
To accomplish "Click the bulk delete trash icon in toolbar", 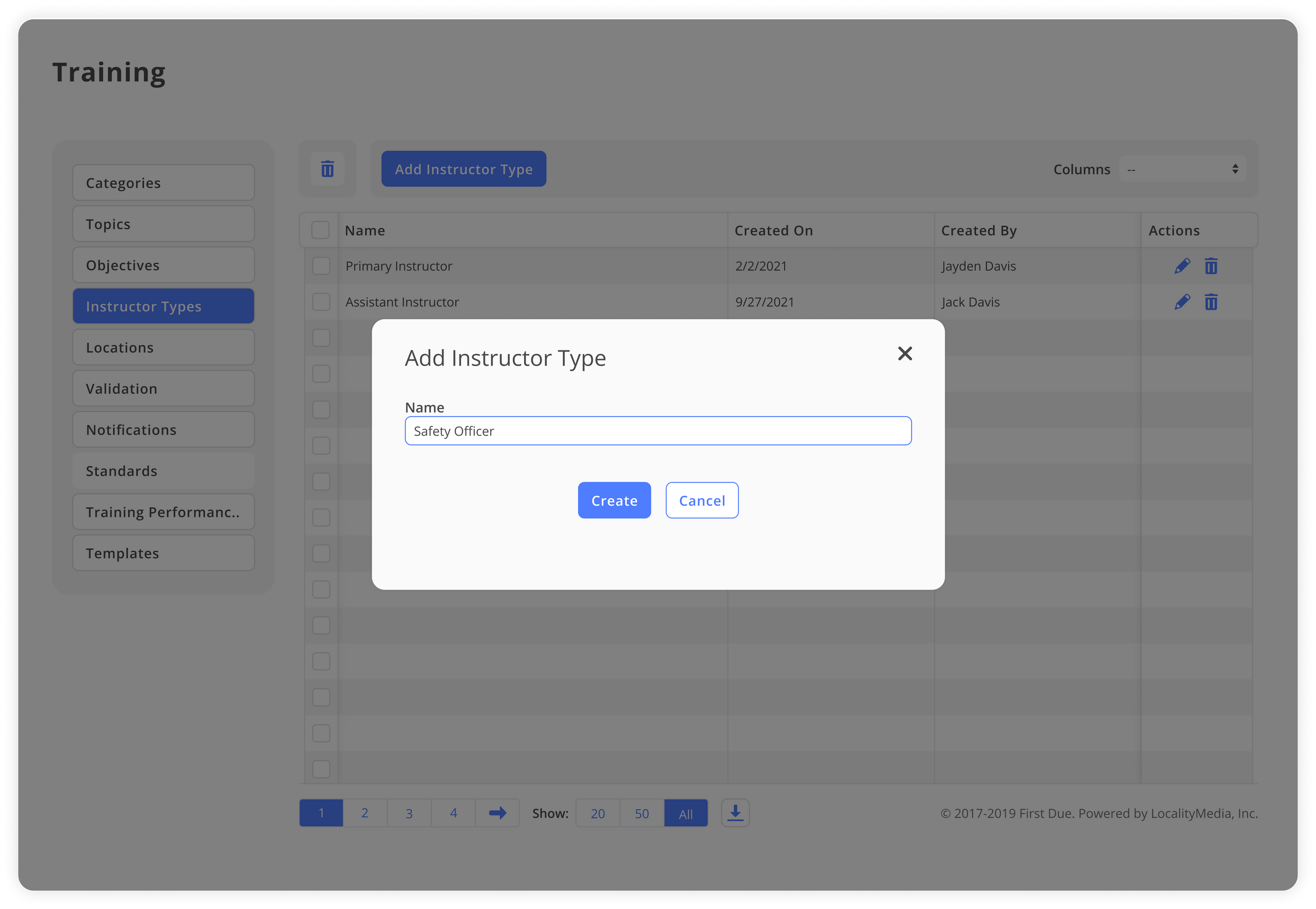I will tap(327, 169).
